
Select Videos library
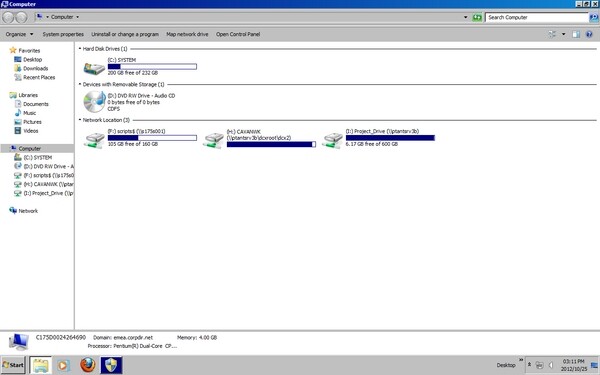31,131
